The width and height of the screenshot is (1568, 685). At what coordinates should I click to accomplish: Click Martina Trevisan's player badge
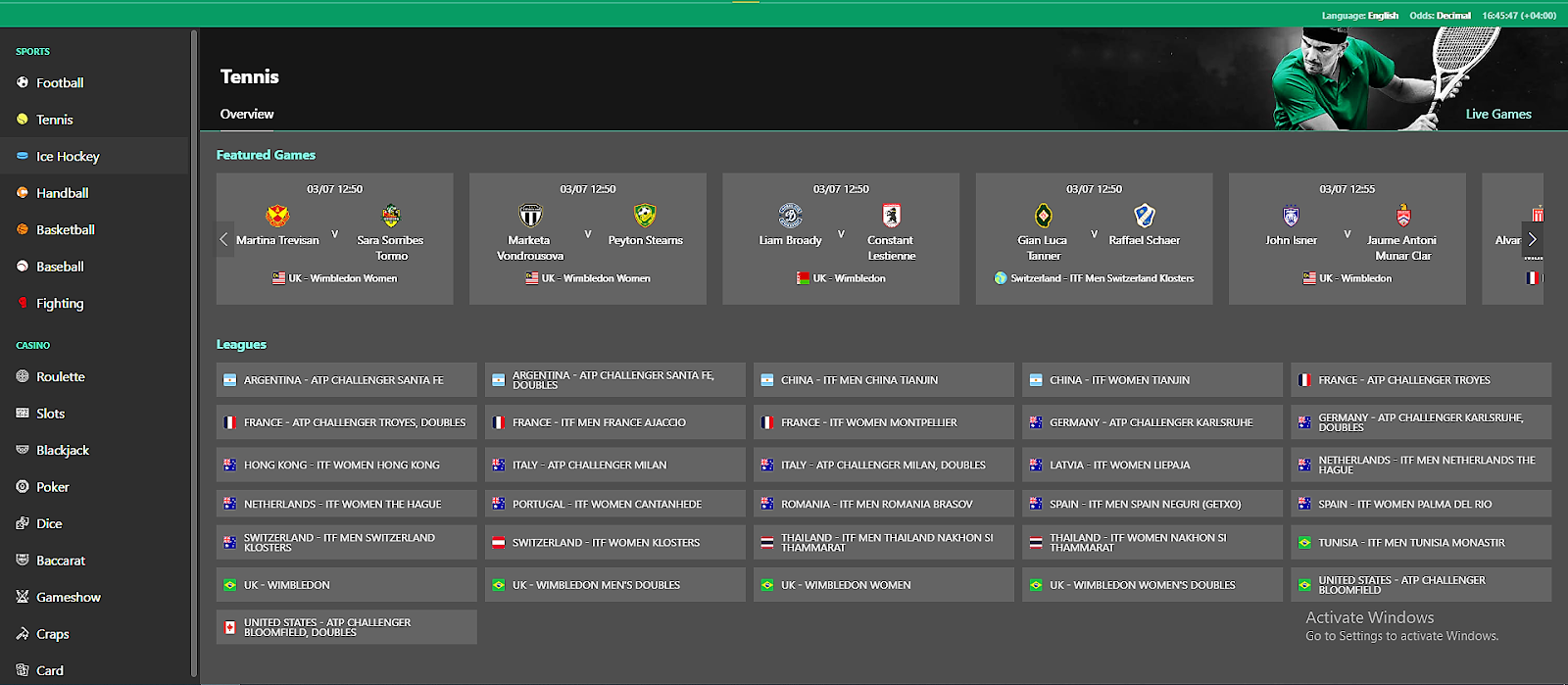pyautogui.click(x=277, y=216)
